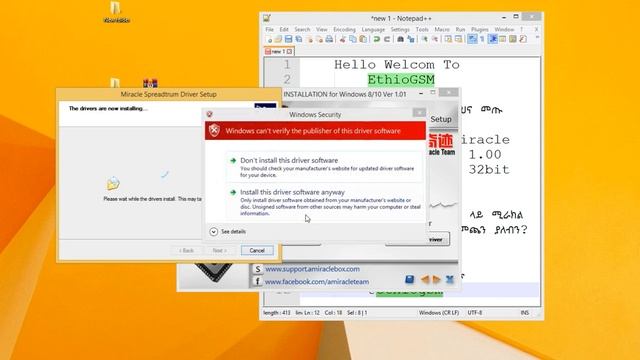Open the Settings menu in Notepad++
The width and height of the screenshot is (640, 360).
click(x=400, y=29)
